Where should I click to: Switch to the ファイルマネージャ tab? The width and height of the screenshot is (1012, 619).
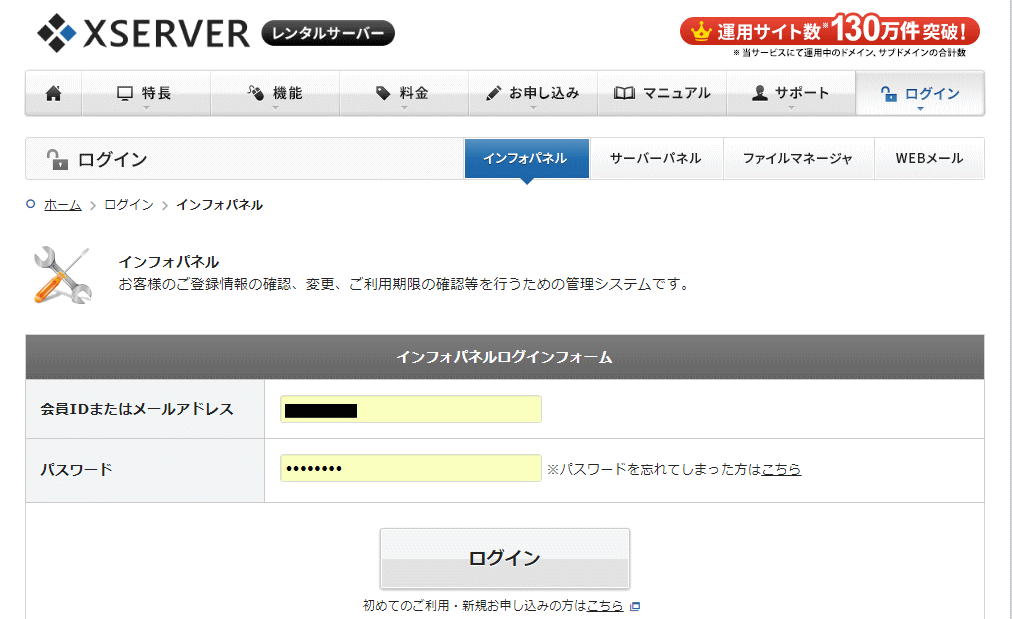point(798,158)
